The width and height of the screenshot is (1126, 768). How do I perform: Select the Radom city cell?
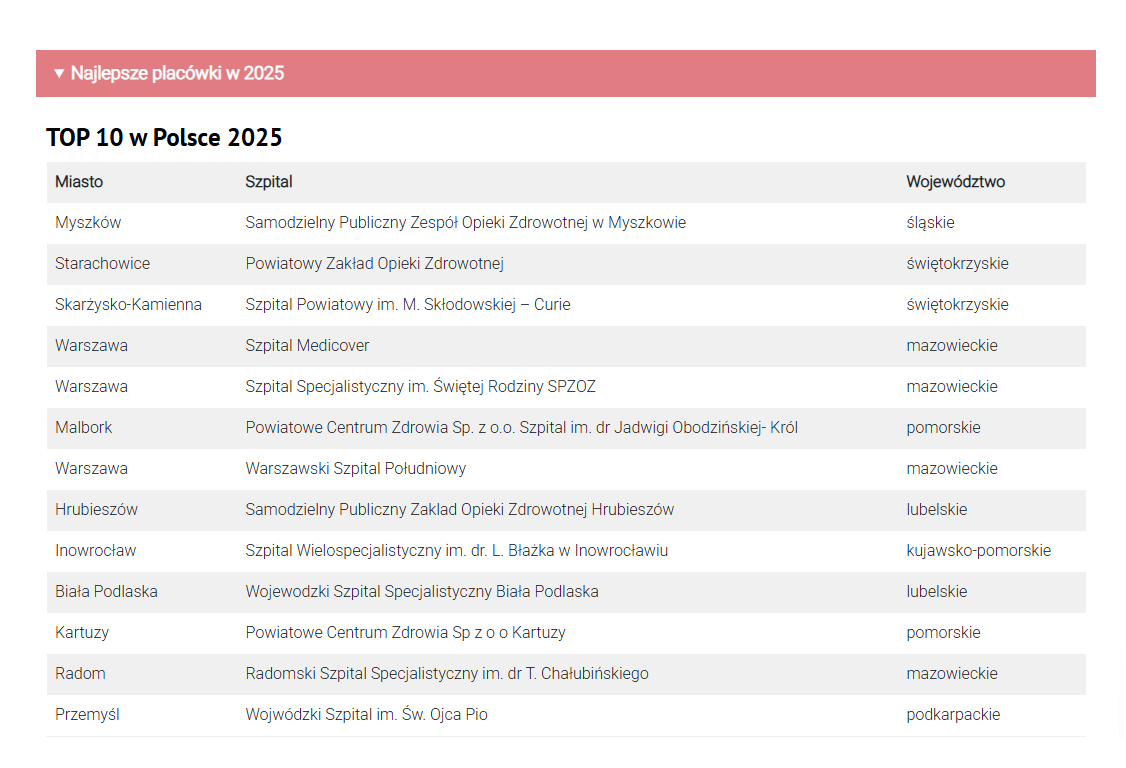80,674
